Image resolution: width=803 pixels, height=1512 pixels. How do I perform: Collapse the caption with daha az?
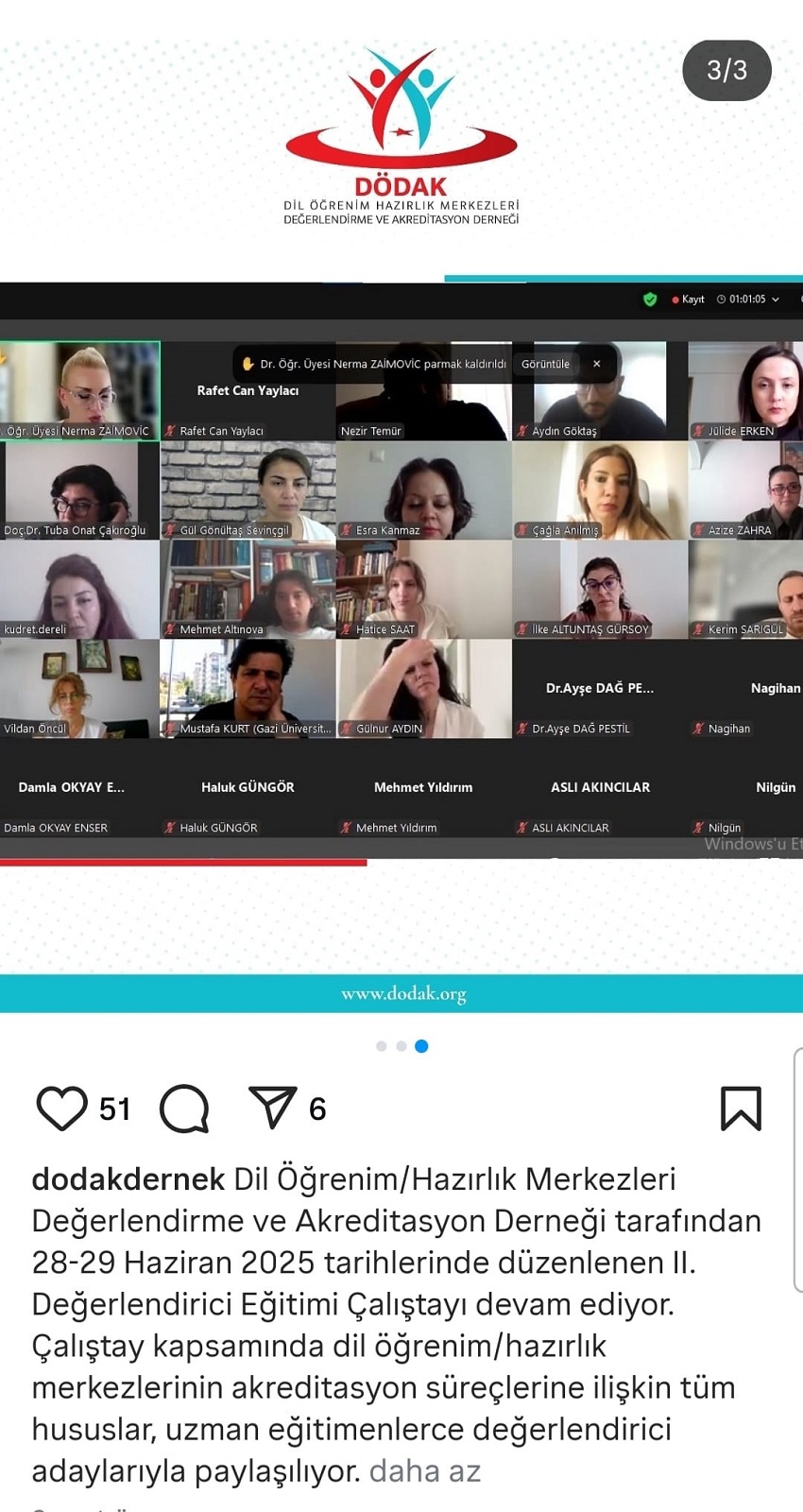coord(425,1470)
